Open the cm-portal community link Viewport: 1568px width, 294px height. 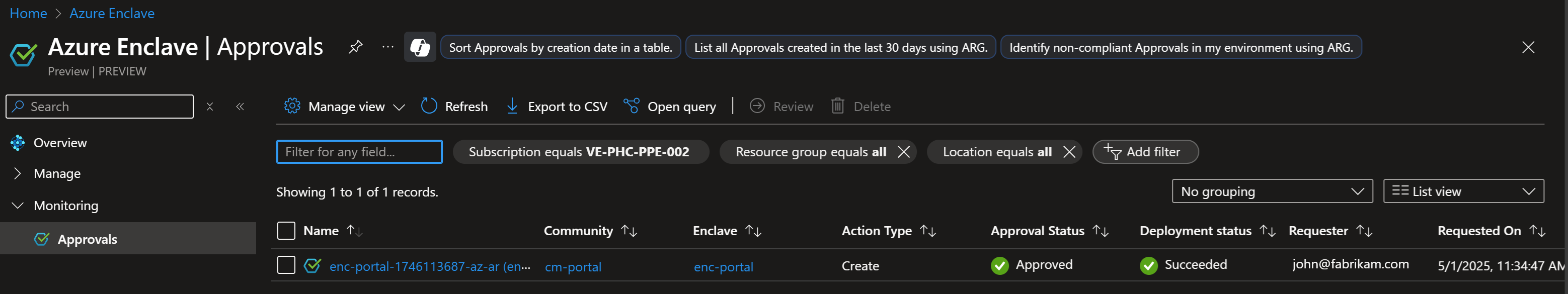[x=573, y=267]
